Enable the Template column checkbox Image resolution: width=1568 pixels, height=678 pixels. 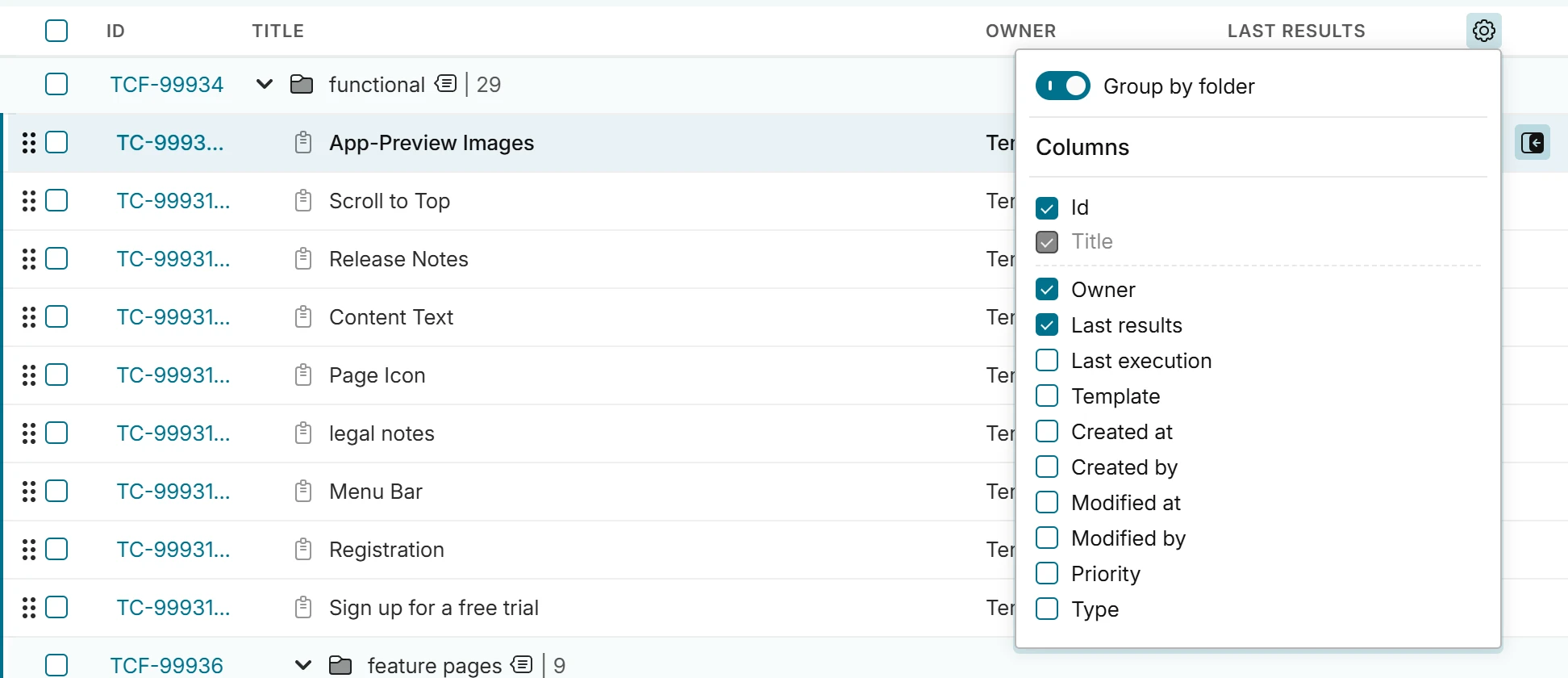click(x=1047, y=395)
